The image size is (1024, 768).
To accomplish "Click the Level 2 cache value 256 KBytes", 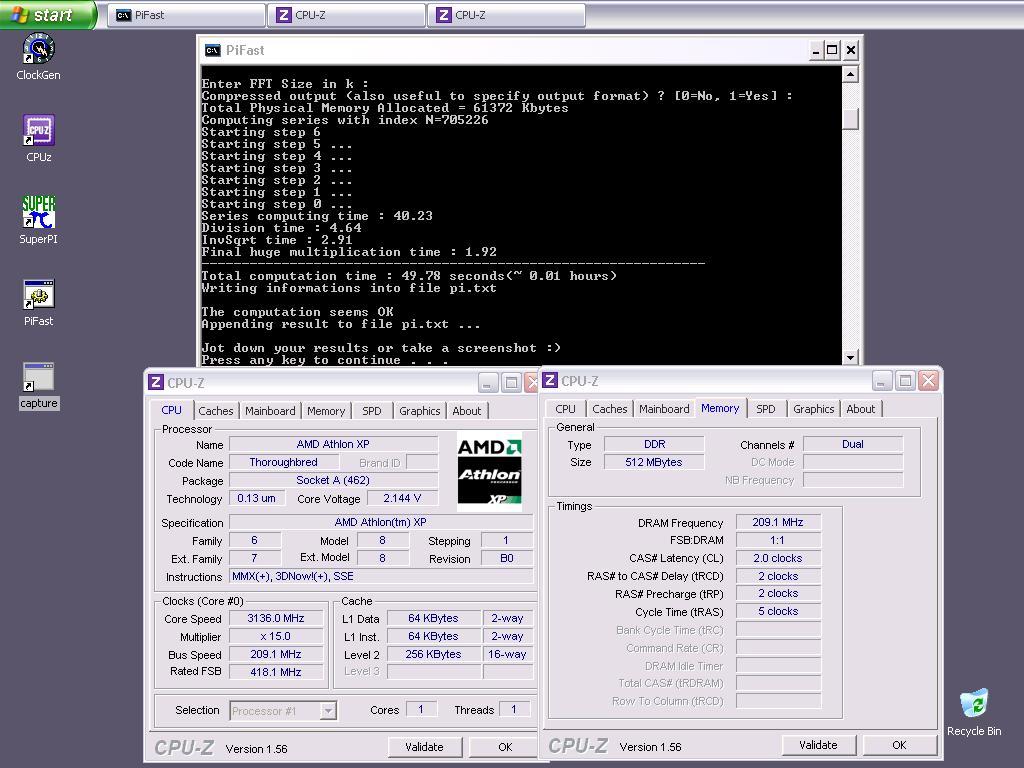I will click(433, 654).
